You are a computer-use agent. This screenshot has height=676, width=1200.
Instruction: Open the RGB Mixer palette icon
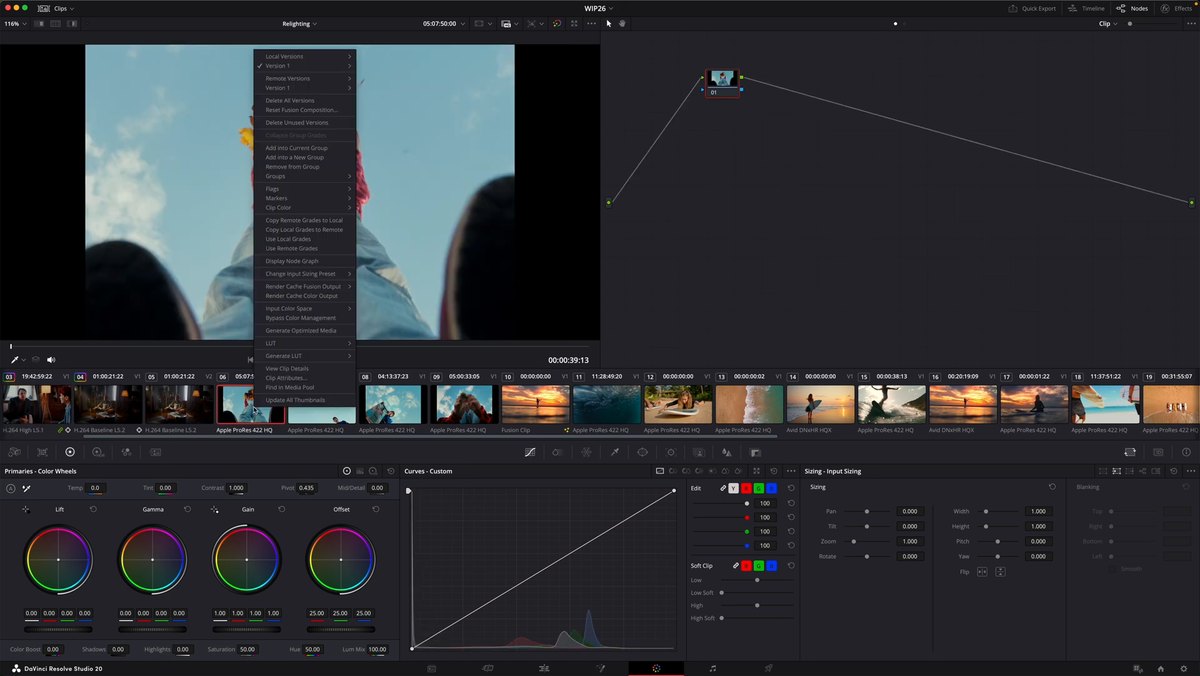(126, 452)
